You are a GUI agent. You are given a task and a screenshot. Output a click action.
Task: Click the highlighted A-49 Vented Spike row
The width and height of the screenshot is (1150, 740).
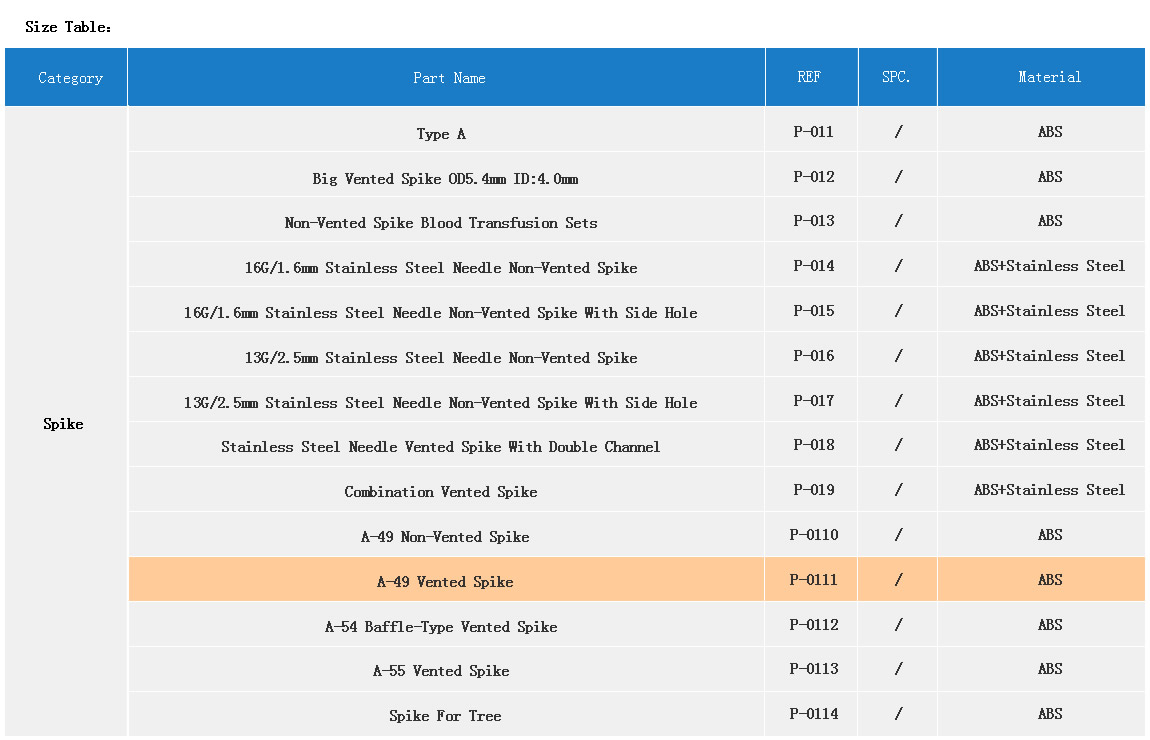pyautogui.click(x=445, y=581)
